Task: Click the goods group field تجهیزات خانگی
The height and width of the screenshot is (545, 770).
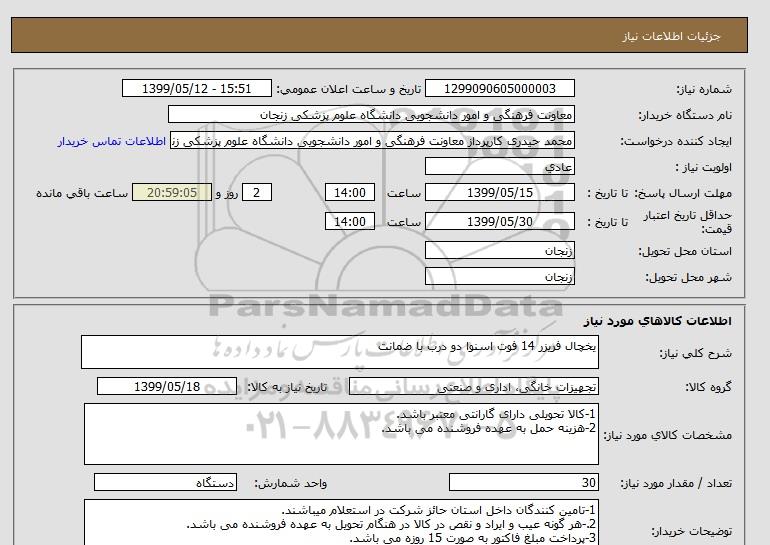Action: pos(473,386)
